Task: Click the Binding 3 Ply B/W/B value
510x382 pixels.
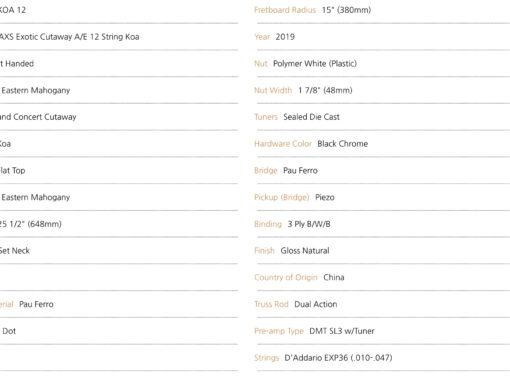Action: 309,224
